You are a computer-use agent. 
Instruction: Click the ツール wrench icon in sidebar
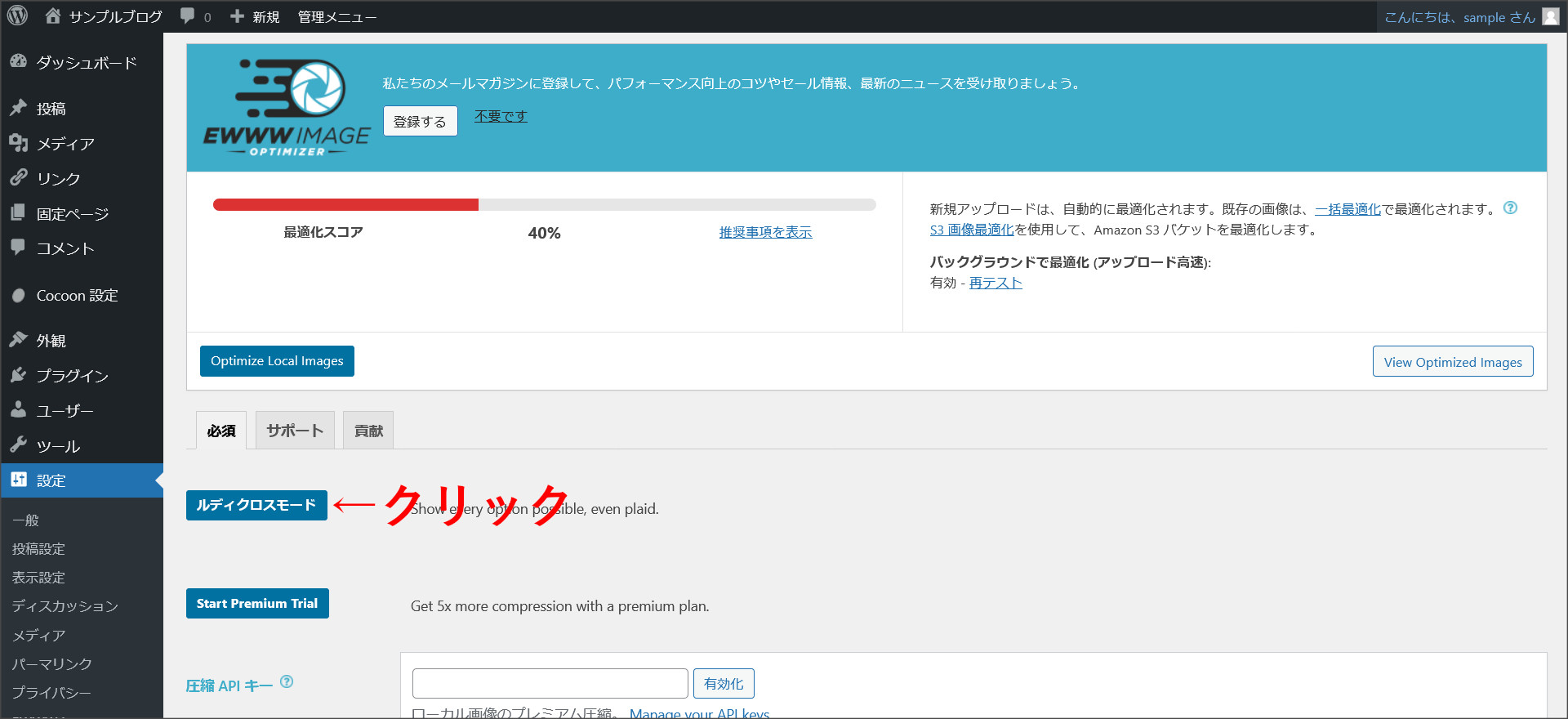coord(19,445)
